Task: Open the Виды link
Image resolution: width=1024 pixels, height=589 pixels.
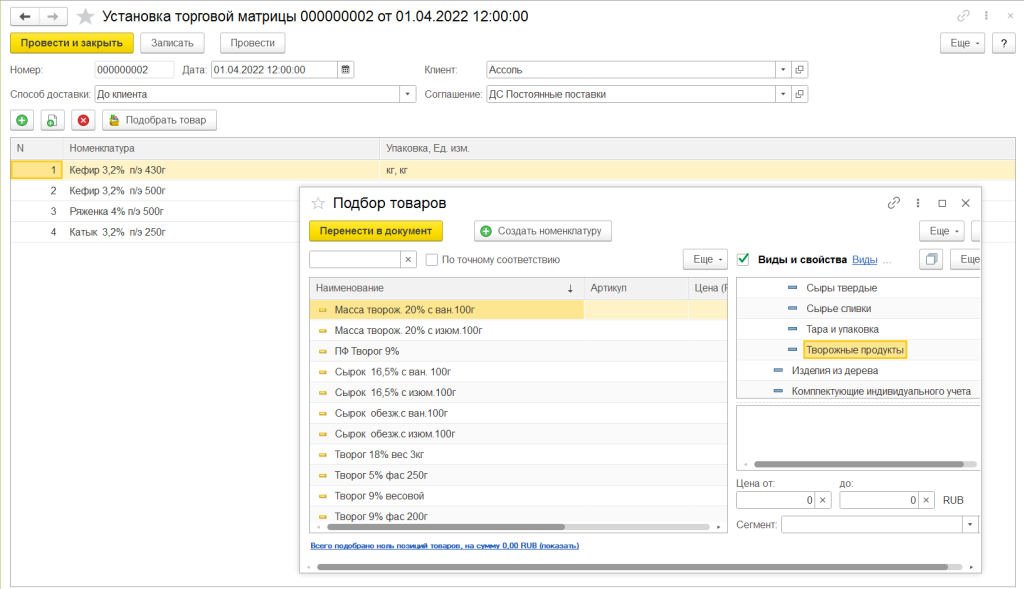Action: tap(865, 260)
